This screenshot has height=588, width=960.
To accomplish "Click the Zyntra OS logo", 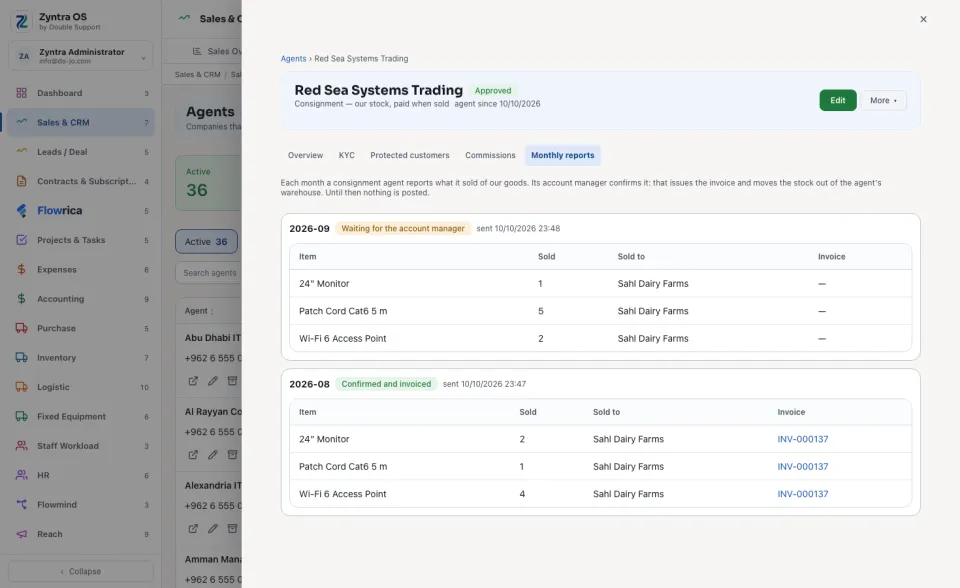I will tap(21, 21).
